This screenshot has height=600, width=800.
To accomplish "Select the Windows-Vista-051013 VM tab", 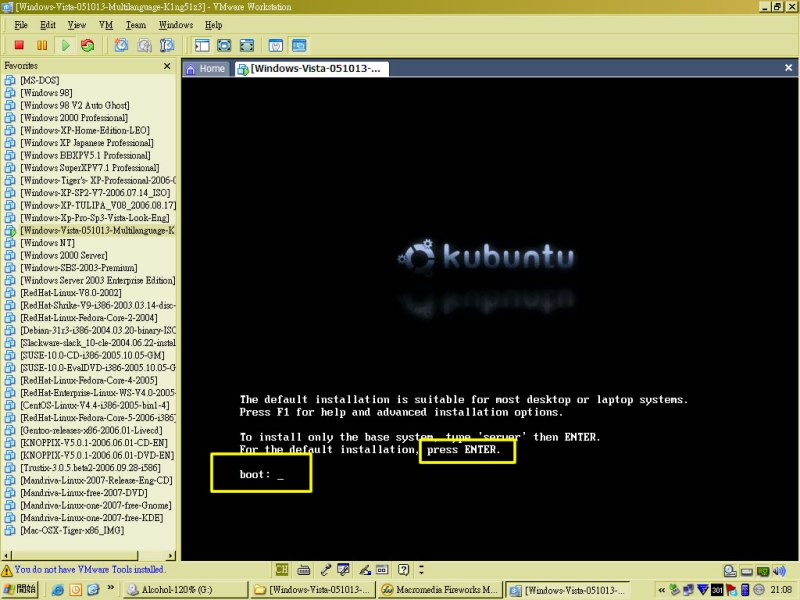I will coord(312,68).
